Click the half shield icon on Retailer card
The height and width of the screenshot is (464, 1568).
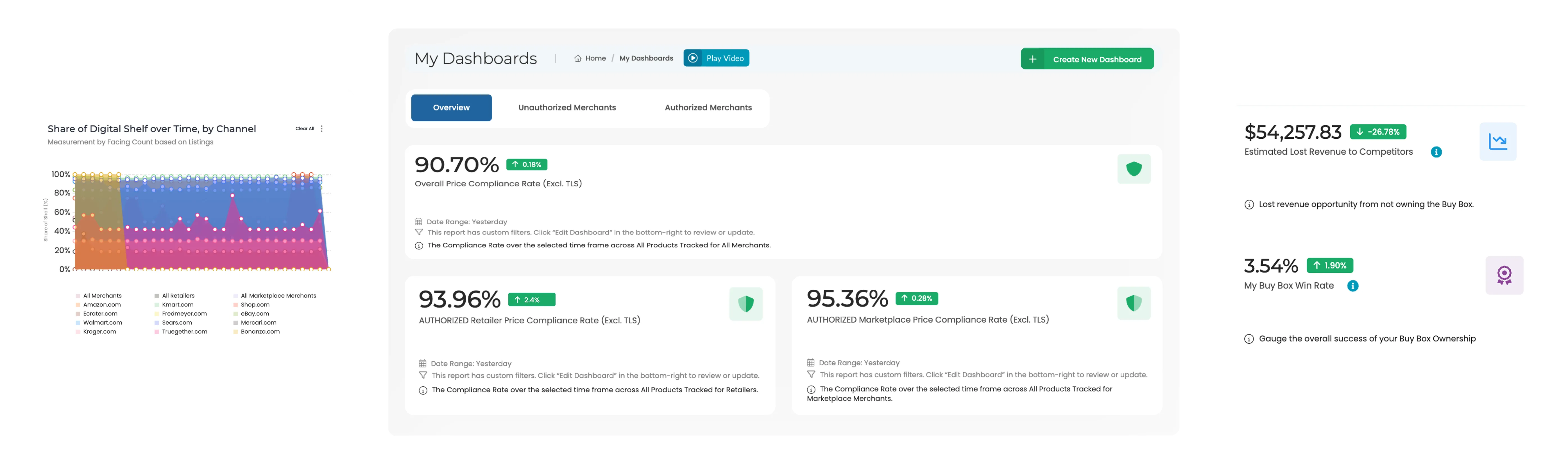tap(746, 304)
